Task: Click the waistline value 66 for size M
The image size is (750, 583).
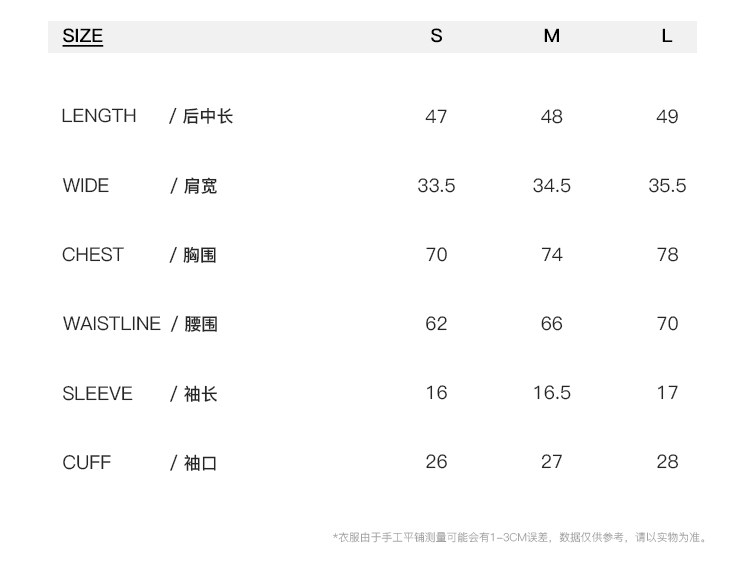Action: (551, 324)
